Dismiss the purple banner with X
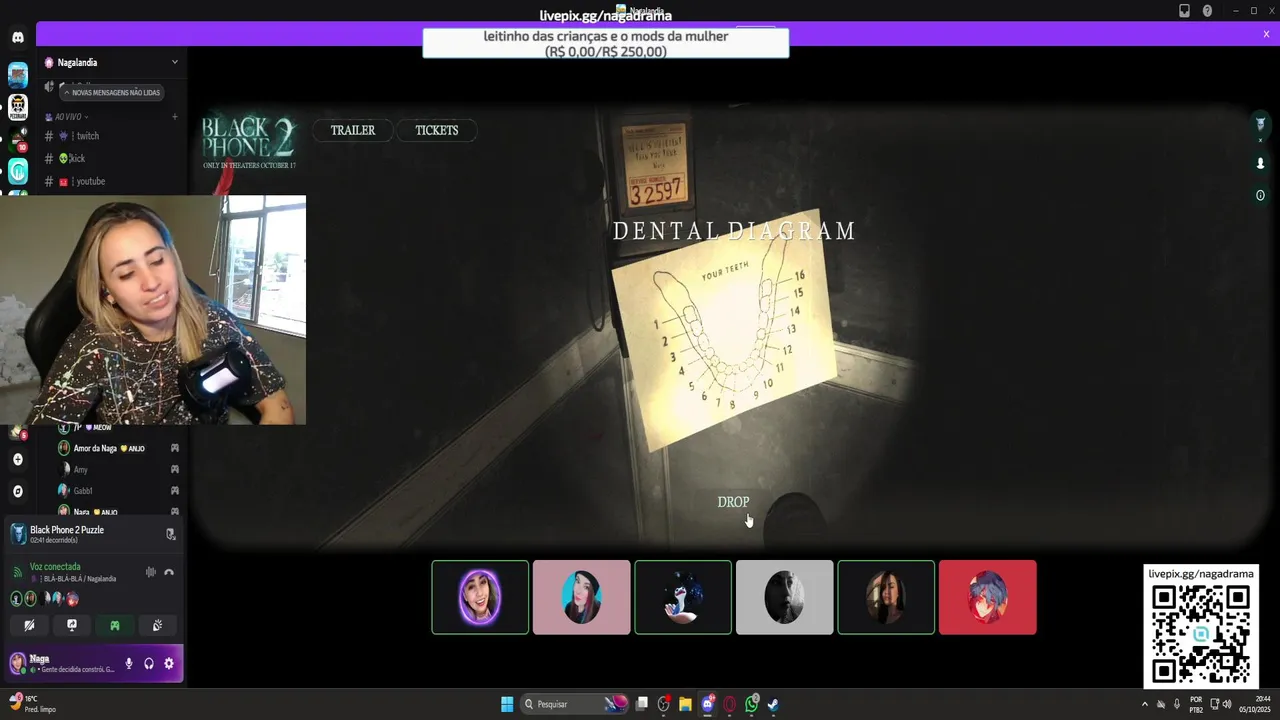1280x720 pixels. coord(1266,34)
